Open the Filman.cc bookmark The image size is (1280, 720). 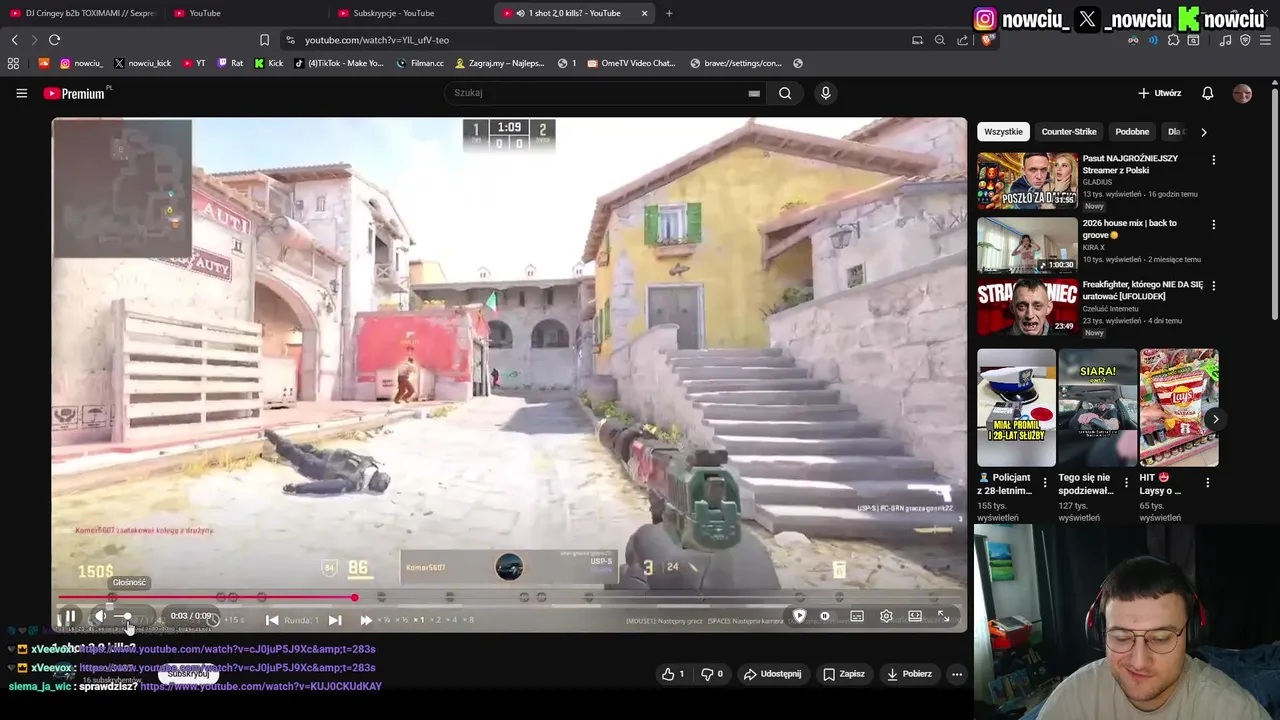(x=420, y=63)
